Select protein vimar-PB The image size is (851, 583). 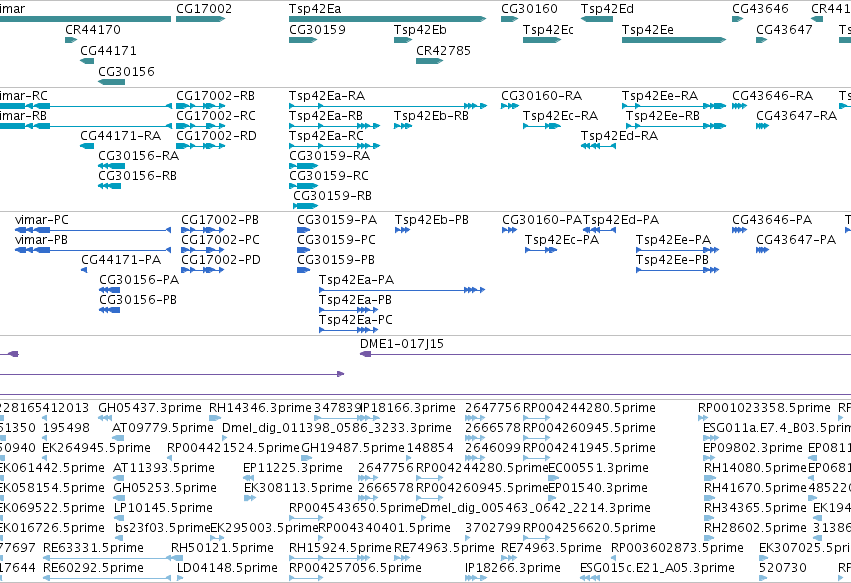(41, 240)
